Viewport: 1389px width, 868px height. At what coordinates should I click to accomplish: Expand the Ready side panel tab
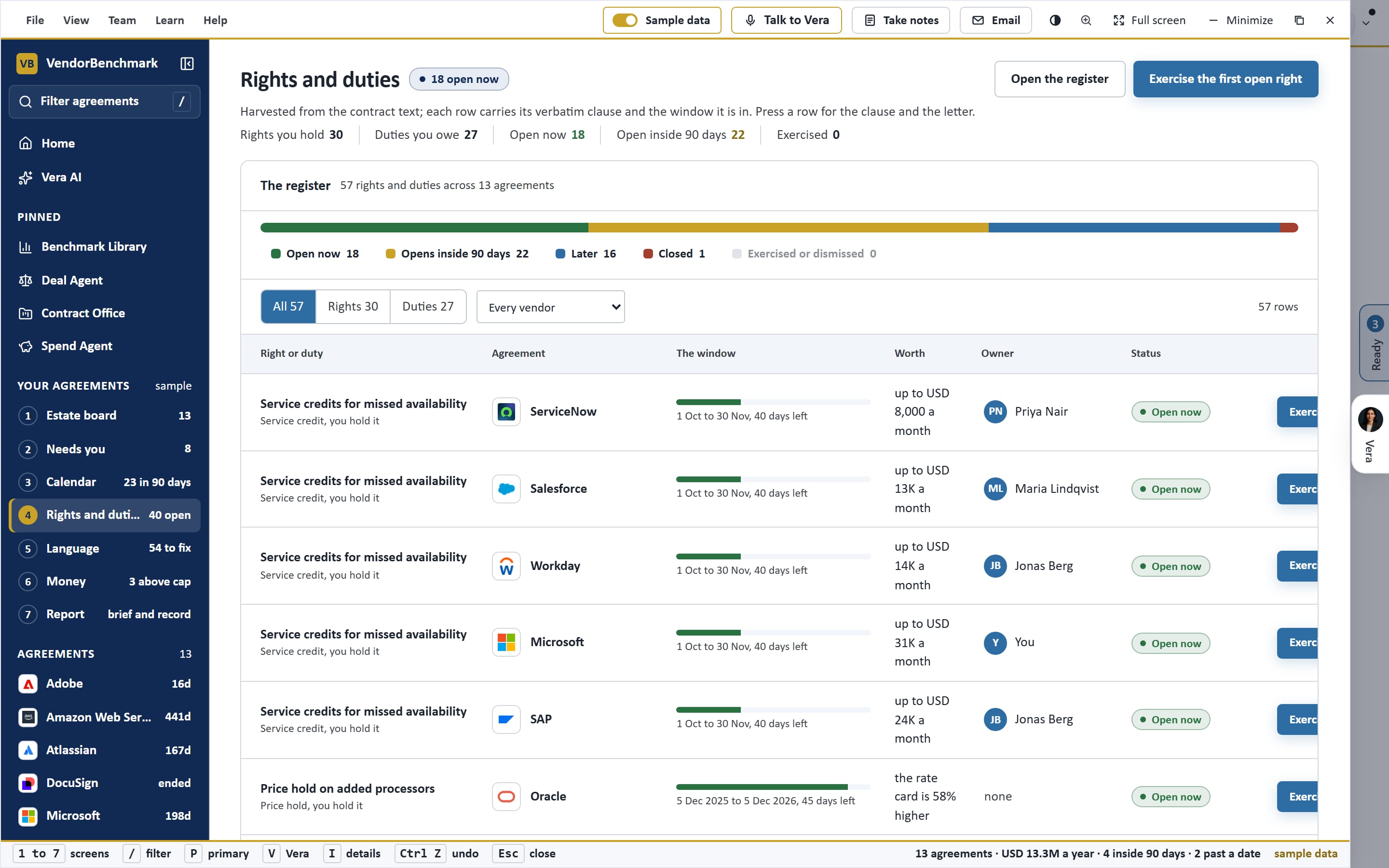pos(1375,343)
